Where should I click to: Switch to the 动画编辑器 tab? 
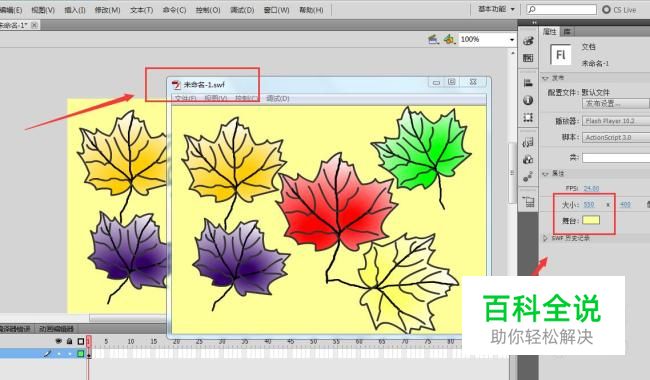tap(56, 329)
